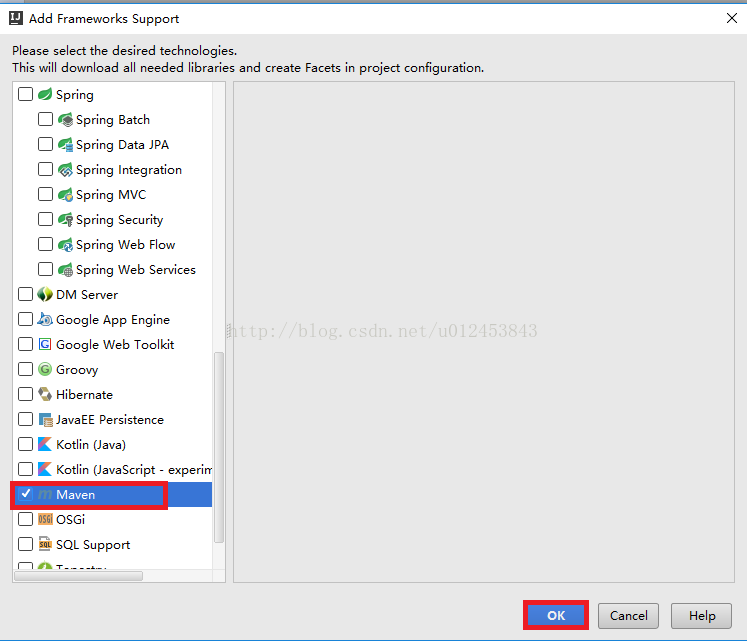The height and width of the screenshot is (641, 747).
Task: Enable the Kotlin JavaScript experimental checkbox
Action: (25, 469)
